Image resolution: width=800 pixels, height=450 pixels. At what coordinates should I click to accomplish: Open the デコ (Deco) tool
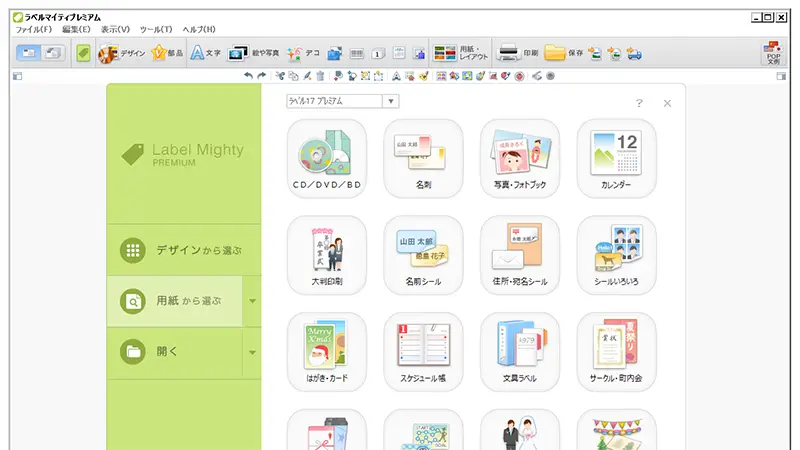[x=303, y=53]
